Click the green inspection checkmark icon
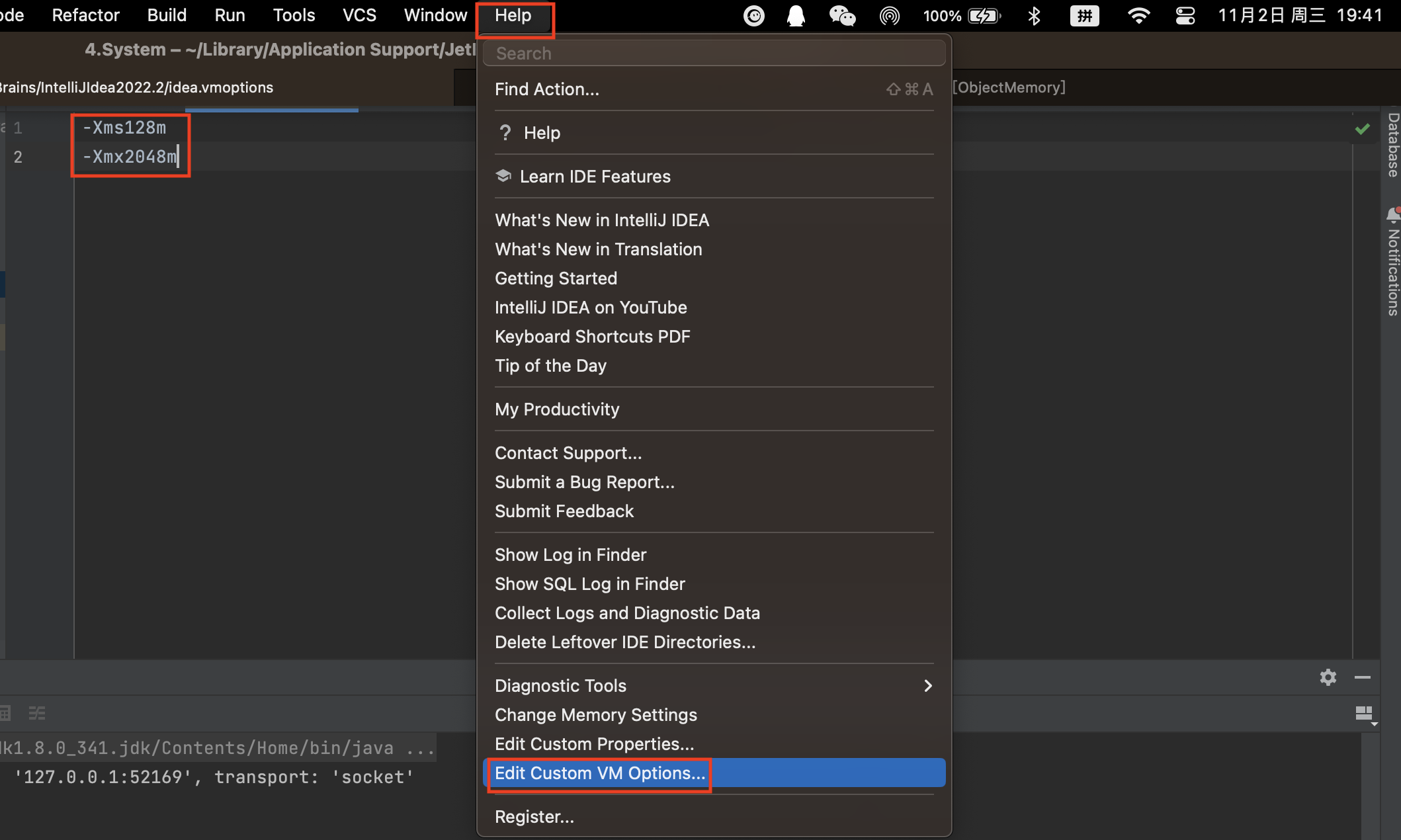 pos(1362,129)
